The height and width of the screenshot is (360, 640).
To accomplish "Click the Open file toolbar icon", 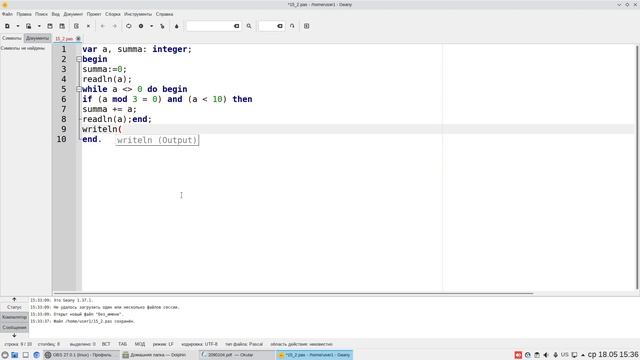I will click(x=29, y=26).
